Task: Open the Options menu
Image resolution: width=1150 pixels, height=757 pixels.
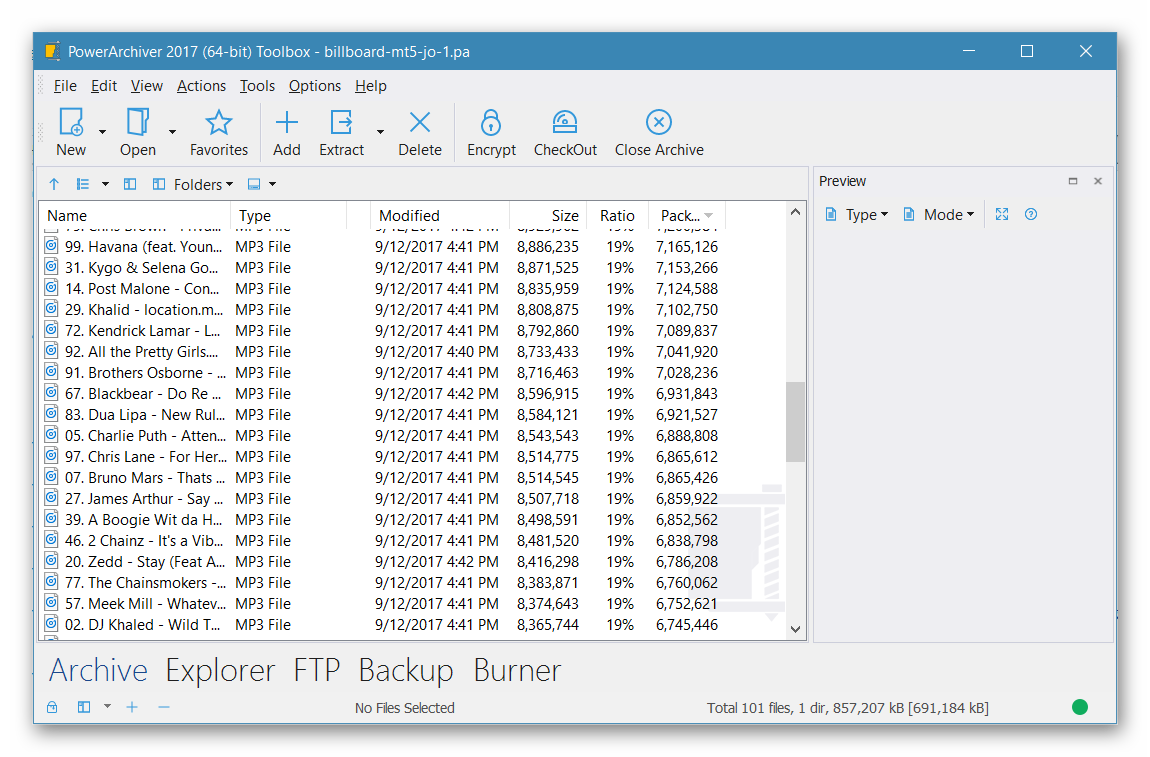Action: point(315,86)
